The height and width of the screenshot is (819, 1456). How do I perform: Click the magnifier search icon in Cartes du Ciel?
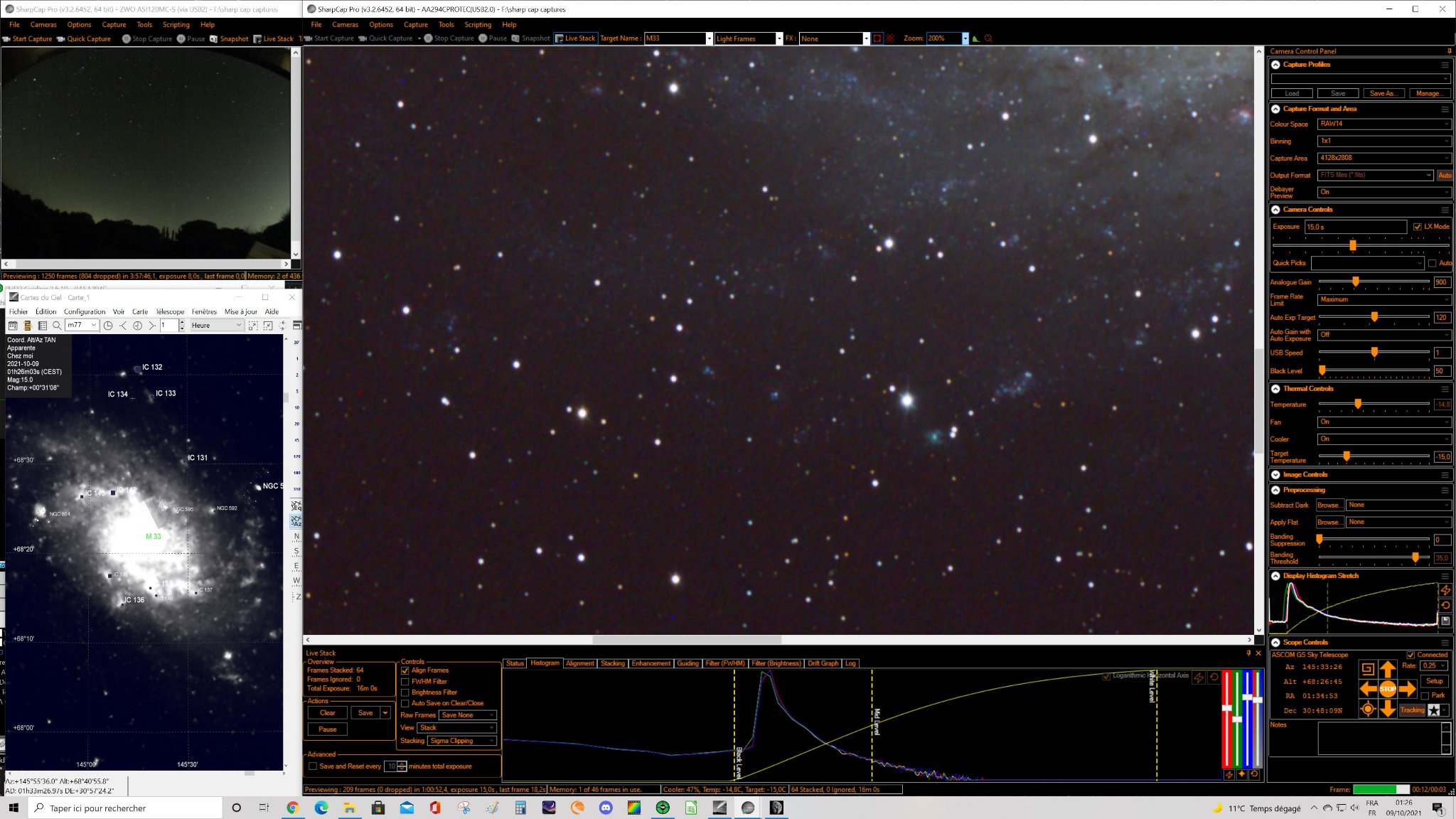coord(57,326)
